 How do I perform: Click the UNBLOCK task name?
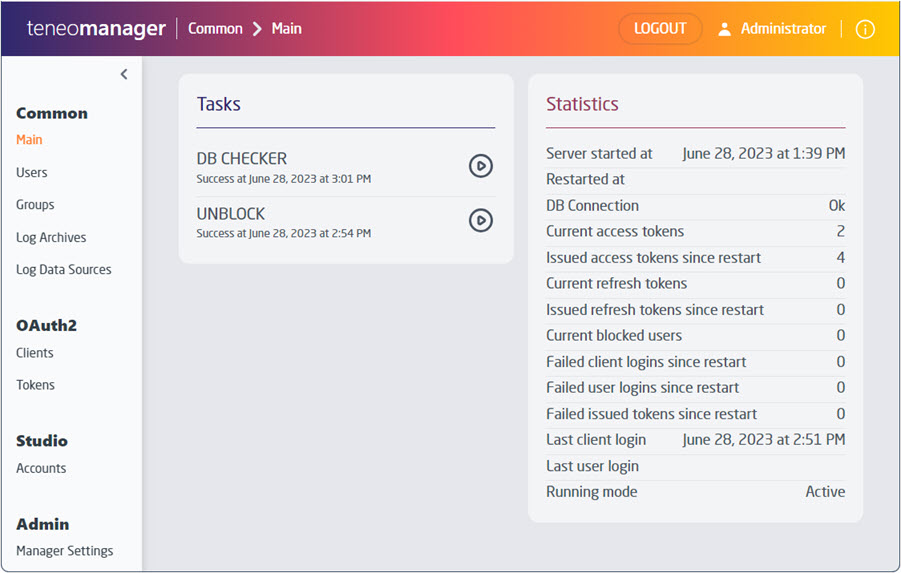click(230, 214)
